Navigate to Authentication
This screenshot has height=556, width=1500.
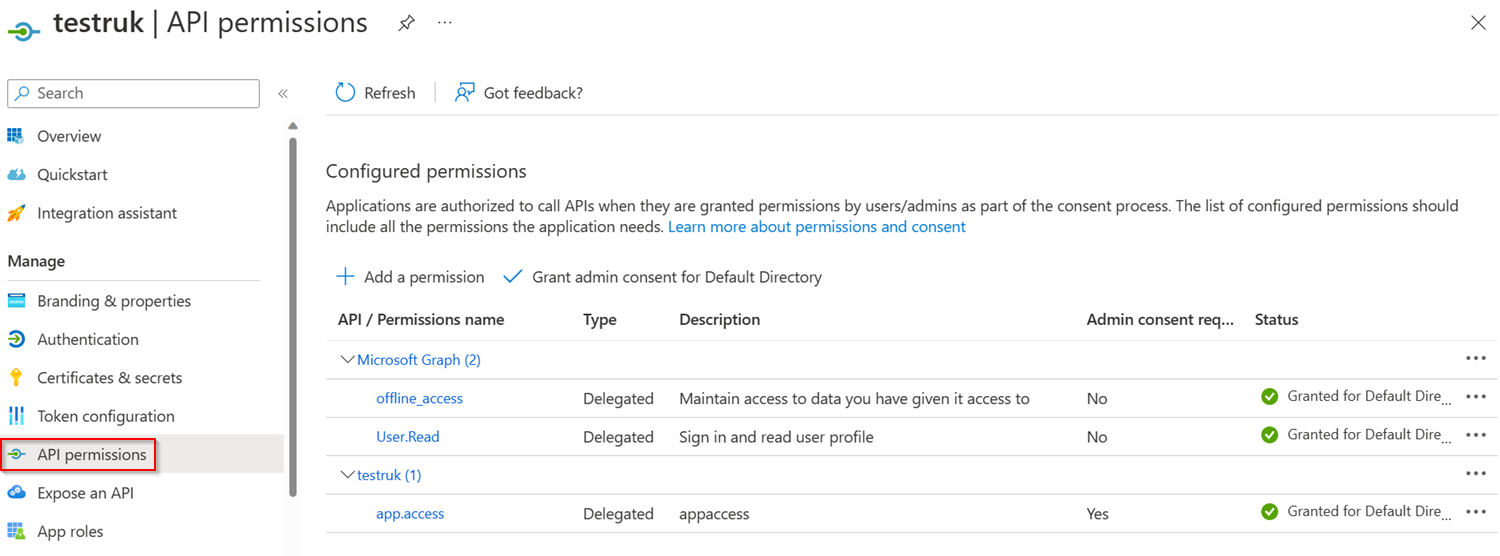(x=88, y=339)
